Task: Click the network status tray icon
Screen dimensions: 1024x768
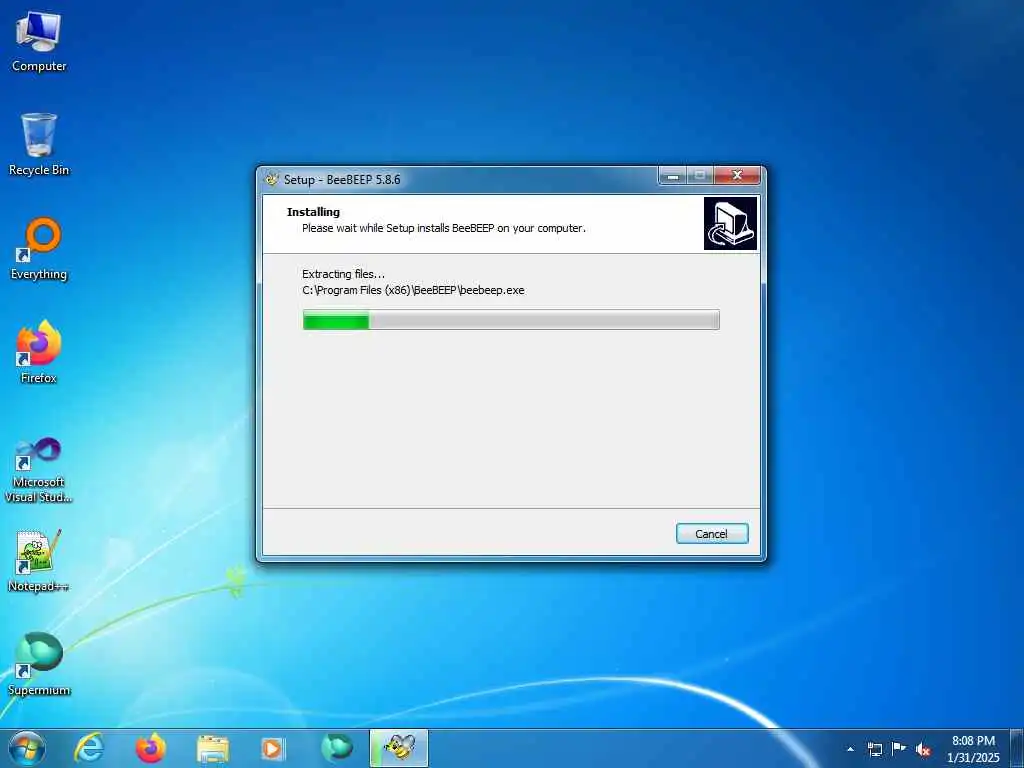Action: coord(875,749)
